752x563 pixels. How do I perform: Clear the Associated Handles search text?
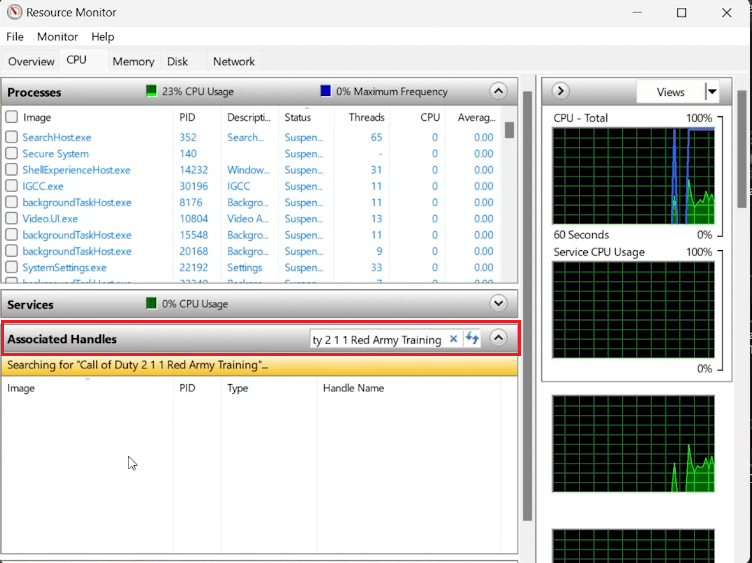tap(453, 339)
